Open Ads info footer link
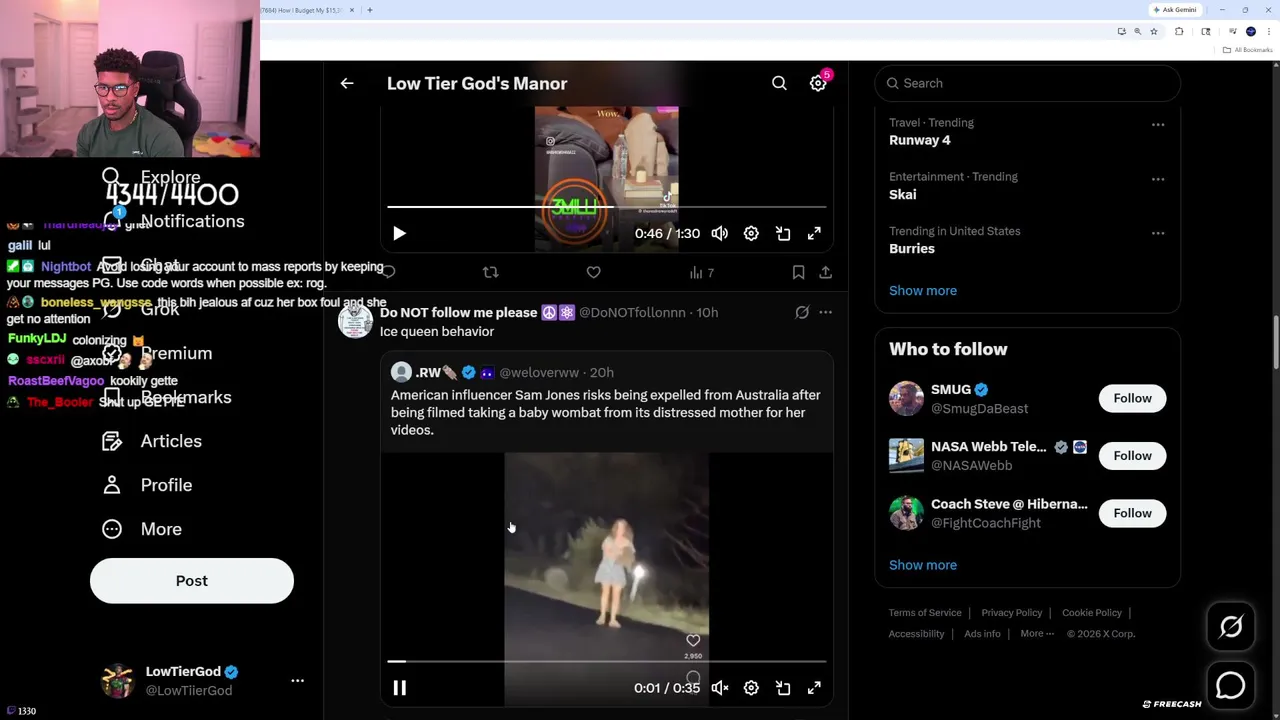Screen dimensions: 1280x720 [982, 633]
